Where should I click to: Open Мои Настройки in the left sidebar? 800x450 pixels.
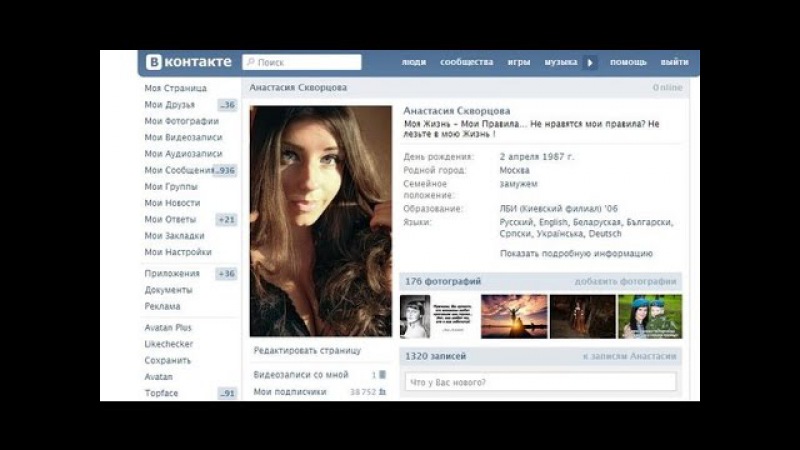click(x=177, y=252)
